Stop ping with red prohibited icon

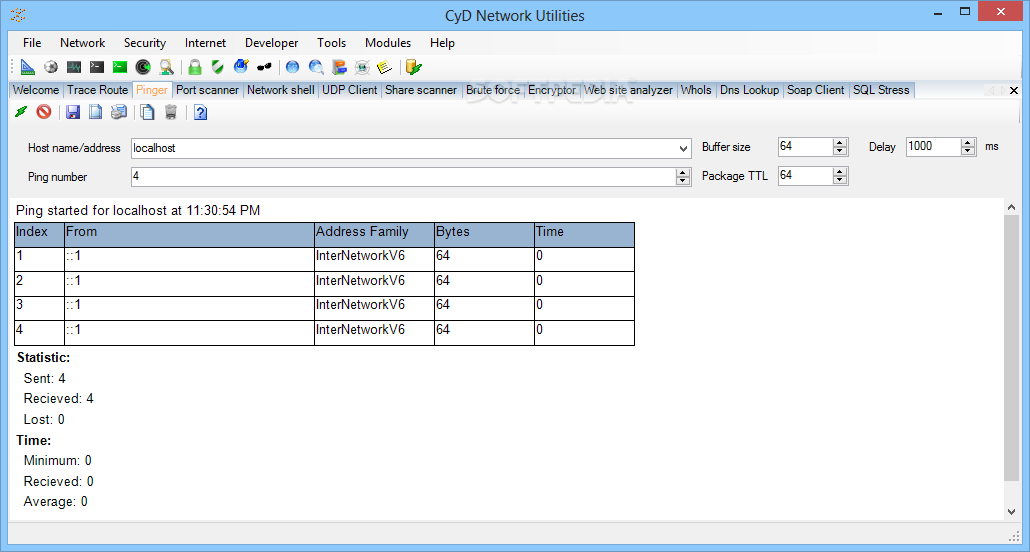click(x=44, y=112)
